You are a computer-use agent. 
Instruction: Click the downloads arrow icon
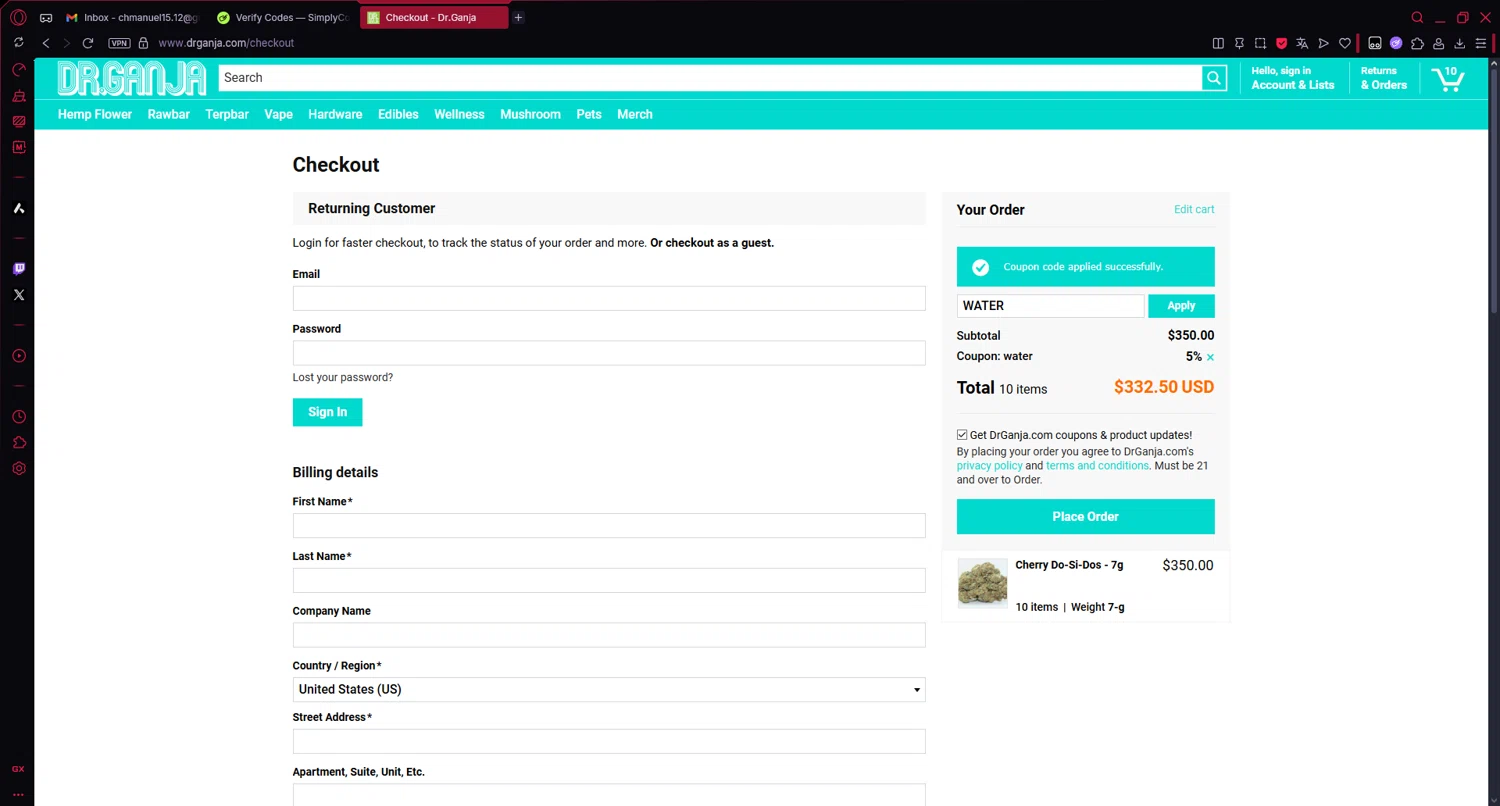tap(1460, 43)
